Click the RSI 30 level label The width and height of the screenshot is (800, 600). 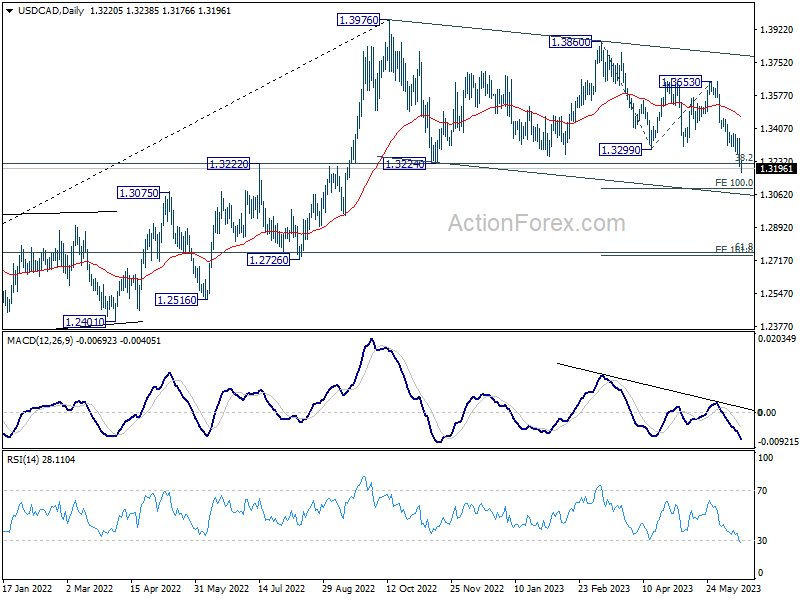click(762, 540)
